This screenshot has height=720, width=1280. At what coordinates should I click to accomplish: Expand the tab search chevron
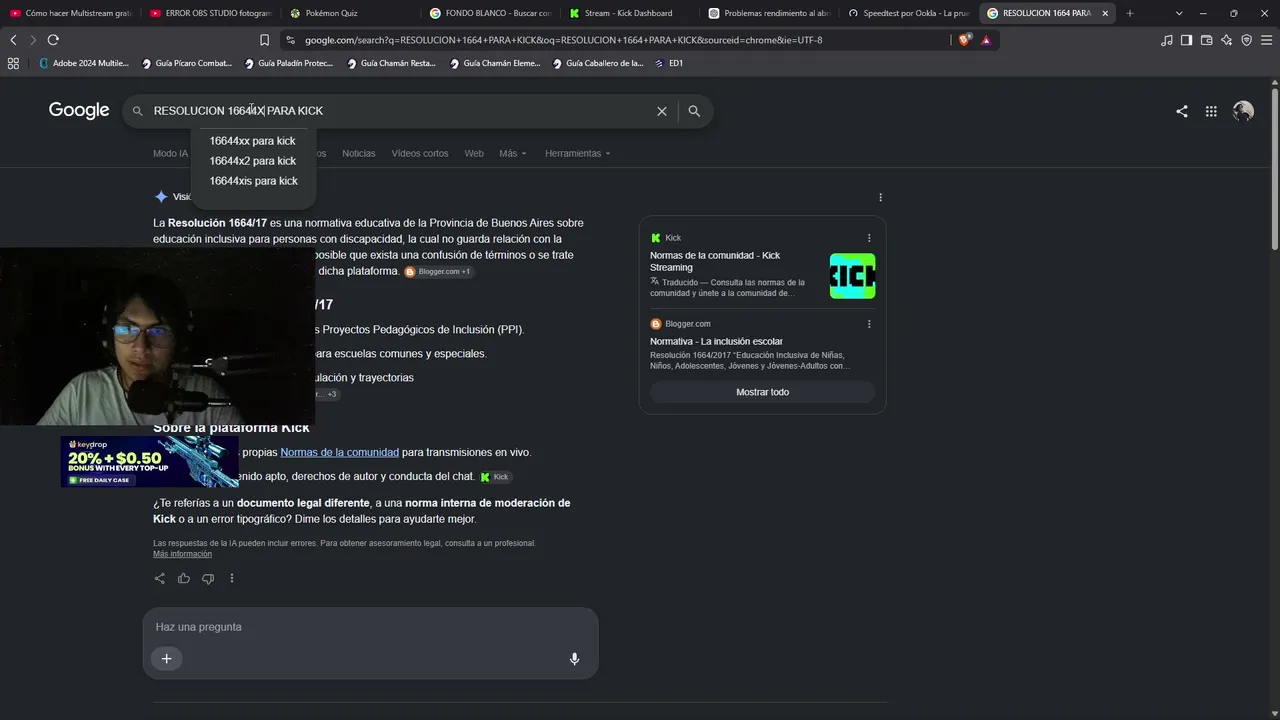pos(1179,13)
